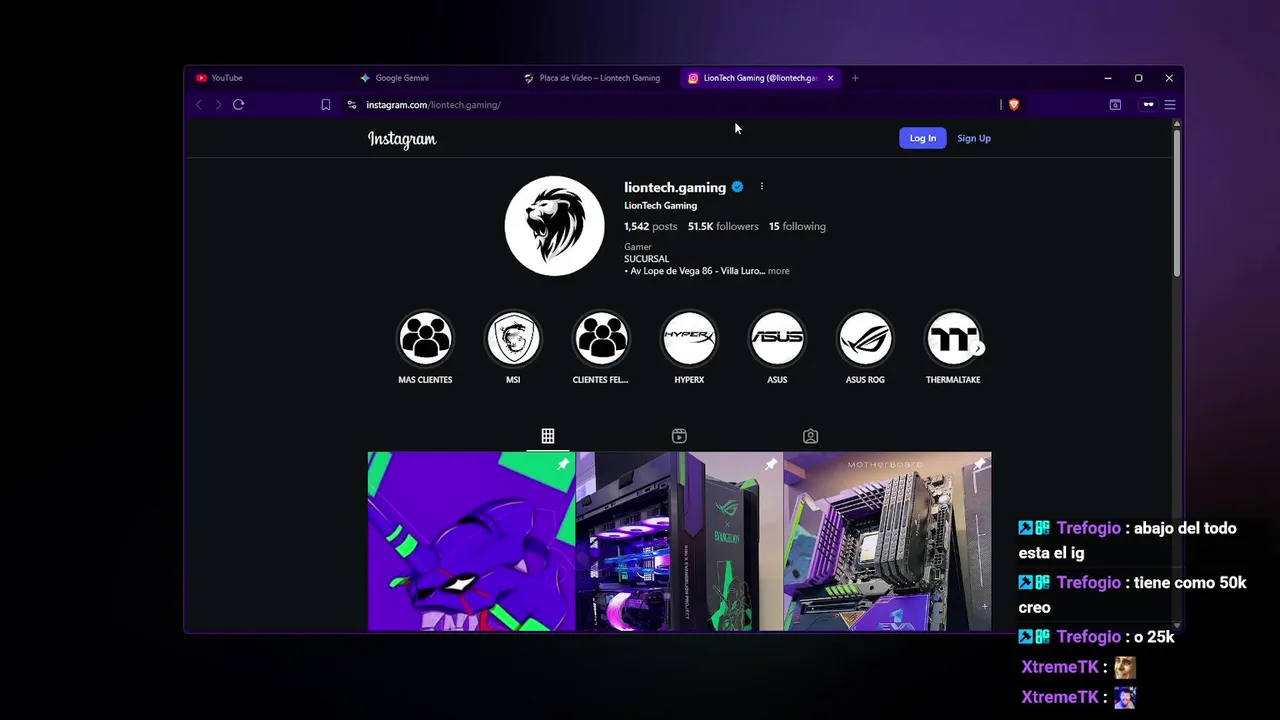Open the new tab plus button
This screenshot has height=720, width=1280.
(855, 78)
